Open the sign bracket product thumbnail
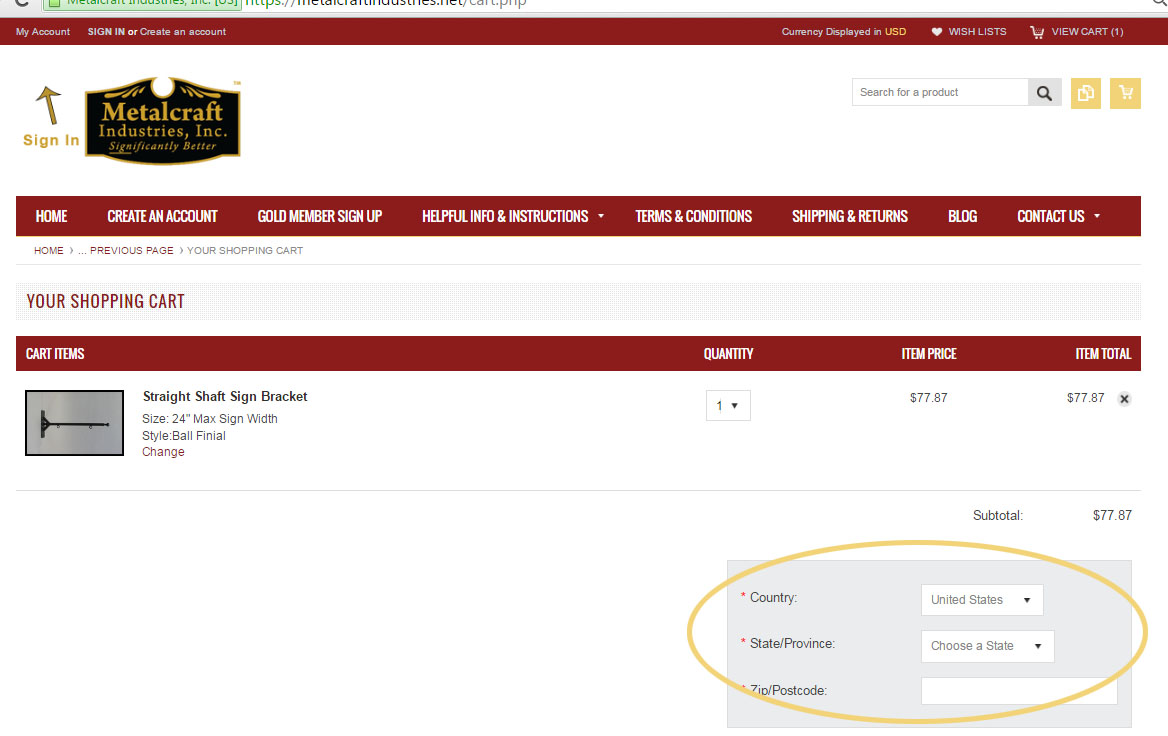The height and width of the screenshot is (736, 1168). pyautogui.click(x=74, y=423)
